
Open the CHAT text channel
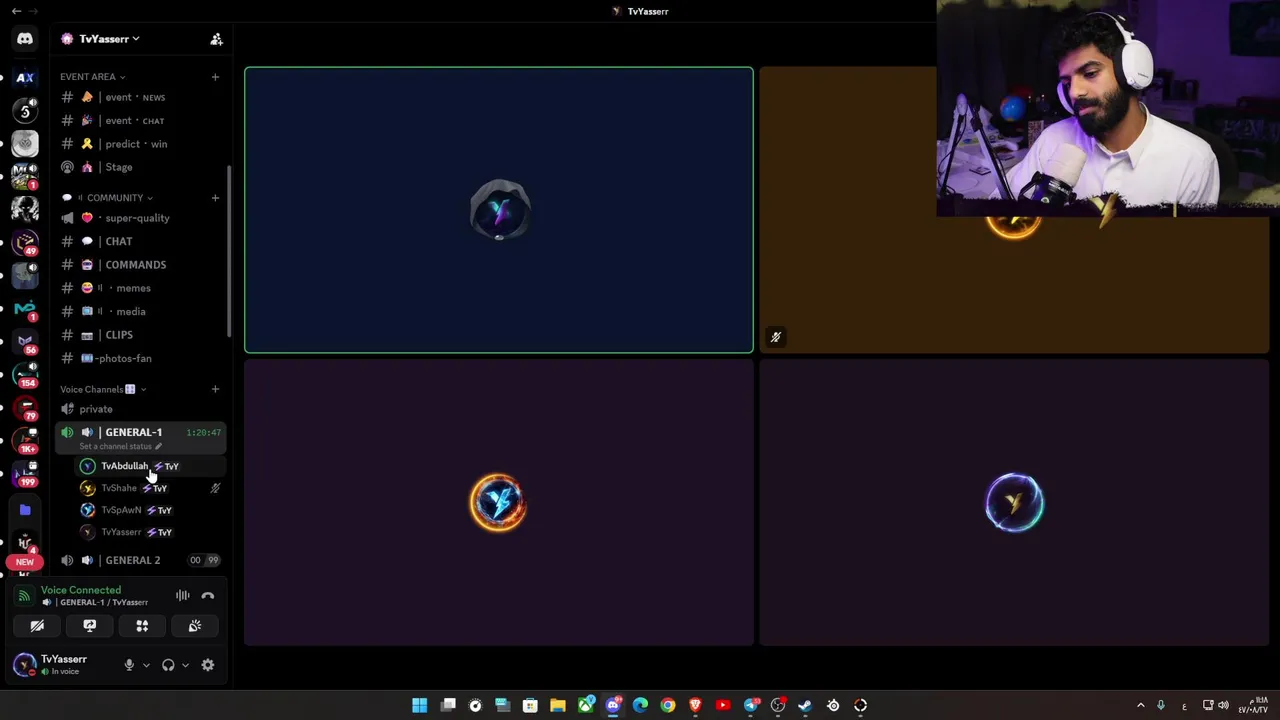(x=140, y=241)
